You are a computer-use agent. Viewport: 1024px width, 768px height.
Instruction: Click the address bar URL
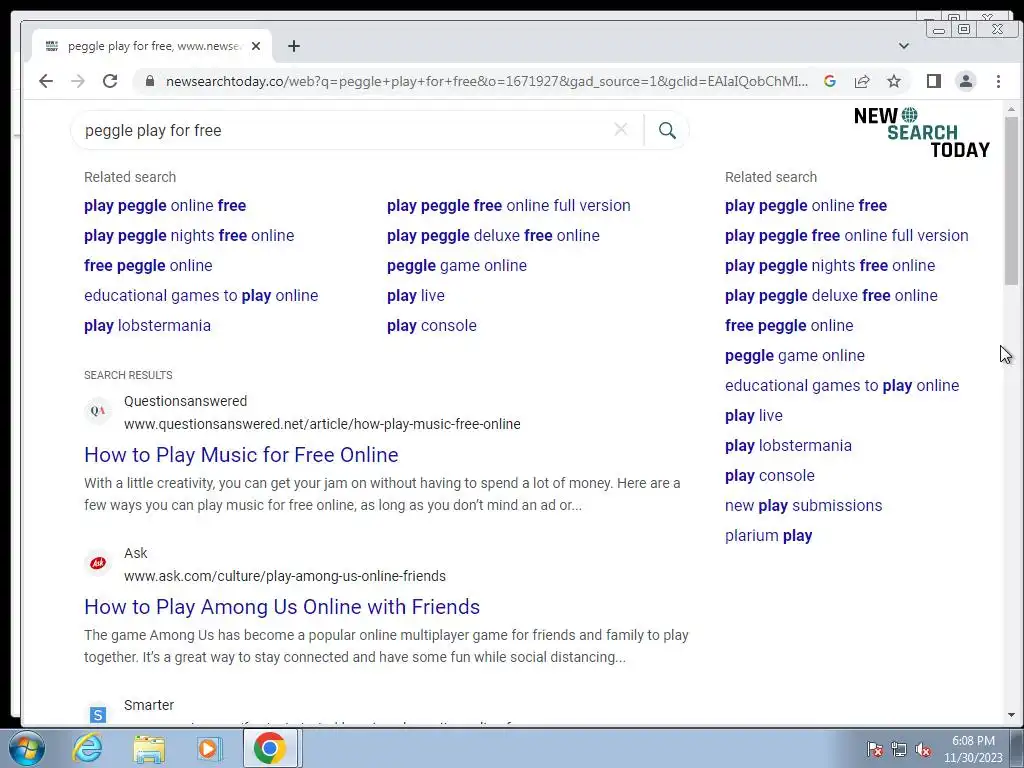487,81
